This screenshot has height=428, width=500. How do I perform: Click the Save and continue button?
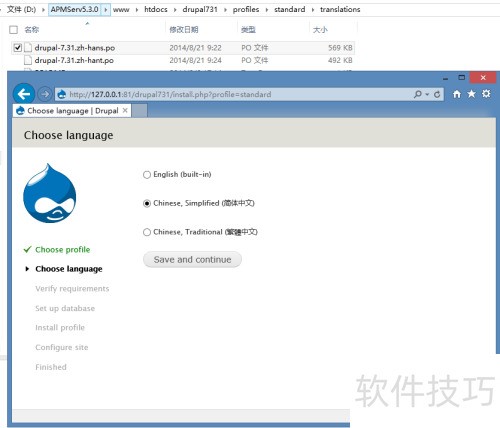coord(192,259)
